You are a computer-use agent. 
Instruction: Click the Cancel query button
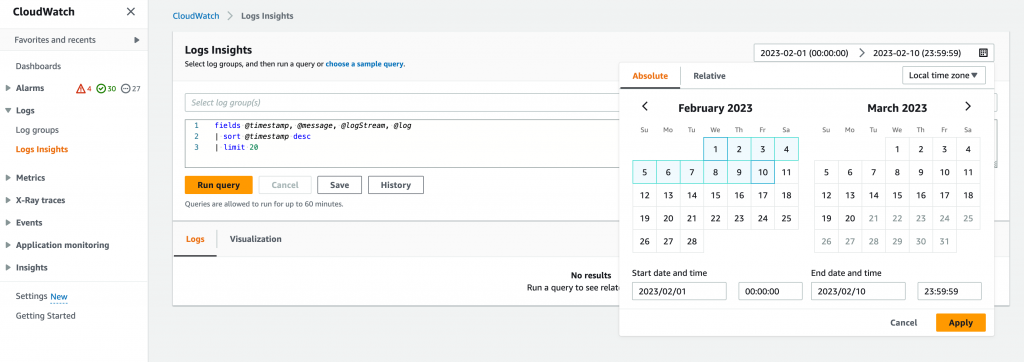[285, 185]
